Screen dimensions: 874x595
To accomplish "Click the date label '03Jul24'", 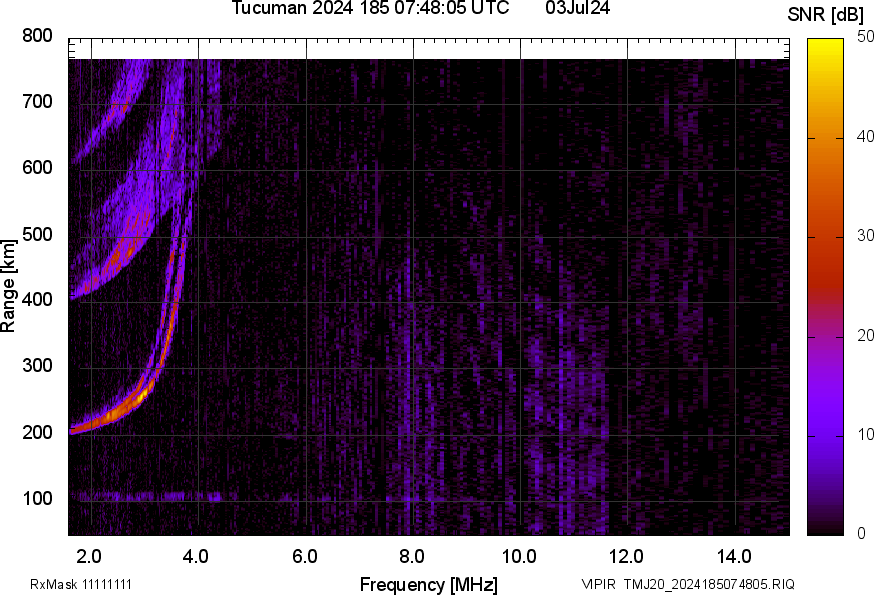I will (x=577, y=8).
